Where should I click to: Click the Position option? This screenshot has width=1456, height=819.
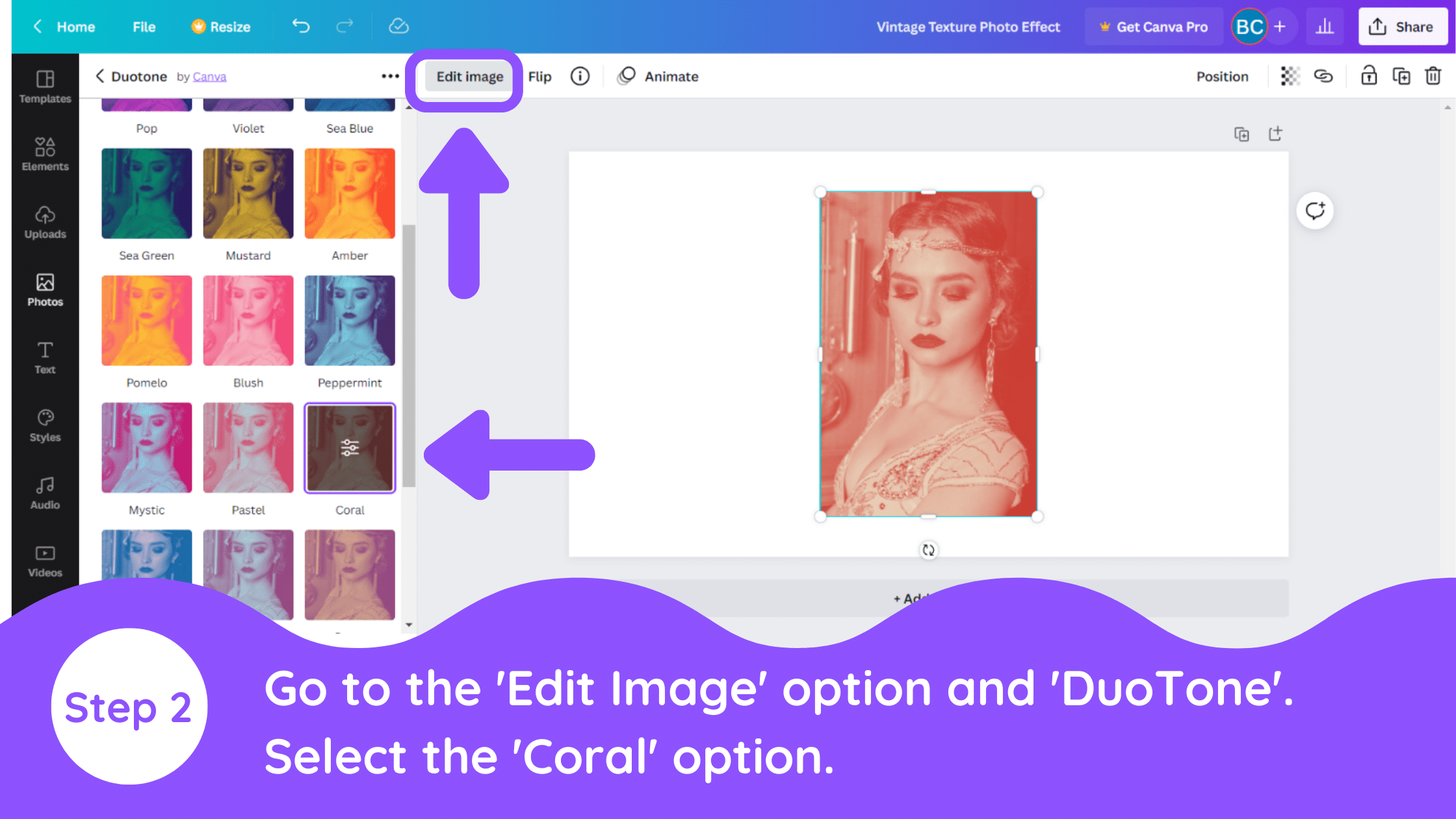point(1222,76)
